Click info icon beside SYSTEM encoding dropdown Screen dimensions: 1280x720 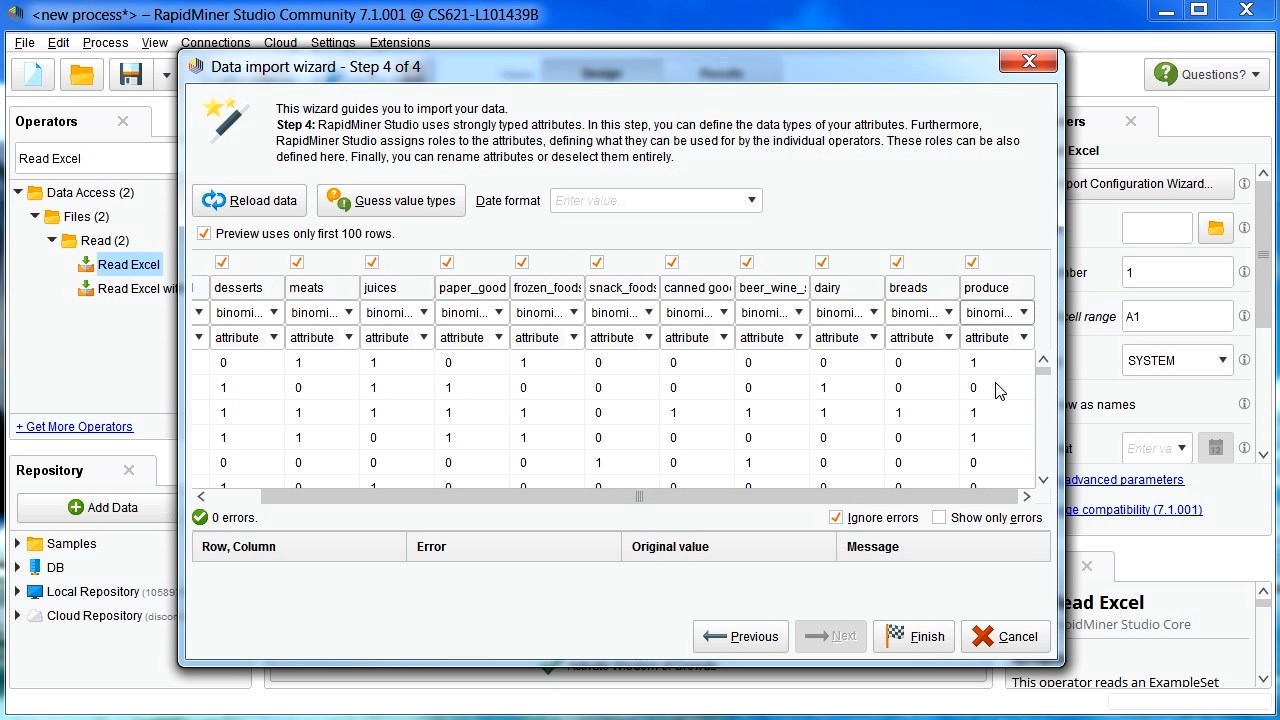[x=1244, y=360]
